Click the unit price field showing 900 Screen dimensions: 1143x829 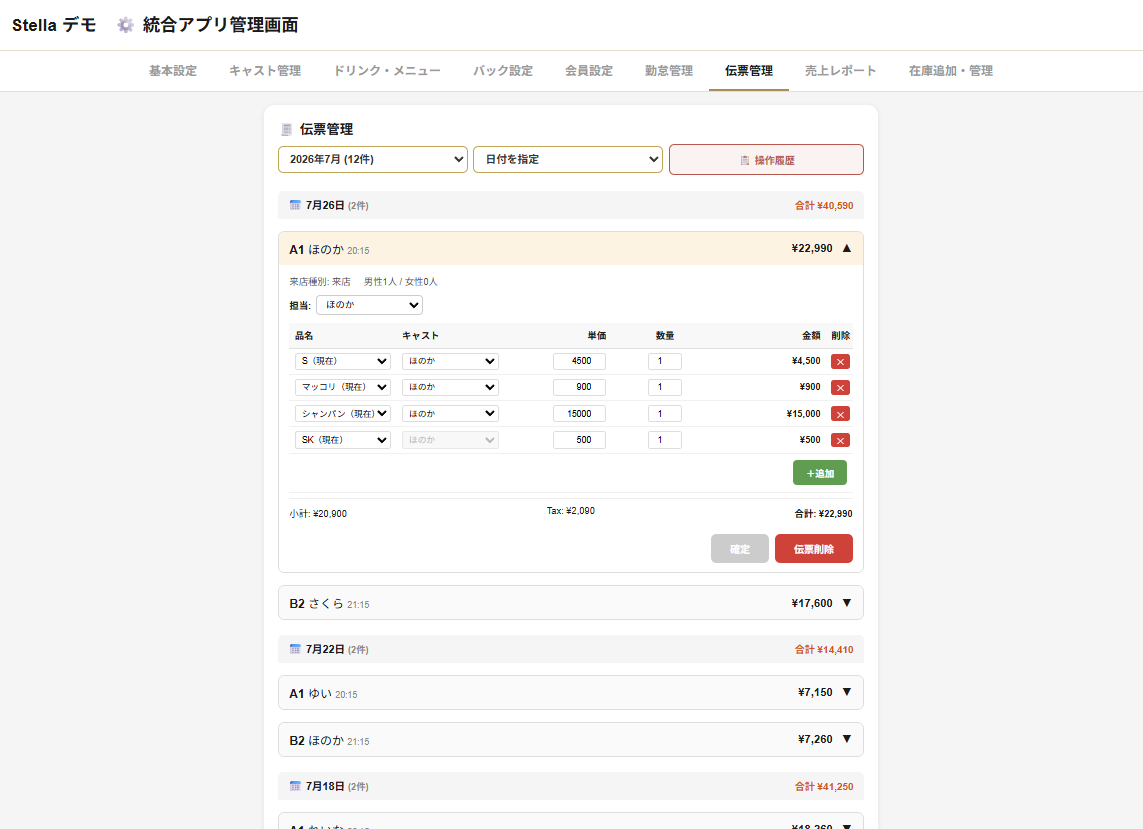579,387
